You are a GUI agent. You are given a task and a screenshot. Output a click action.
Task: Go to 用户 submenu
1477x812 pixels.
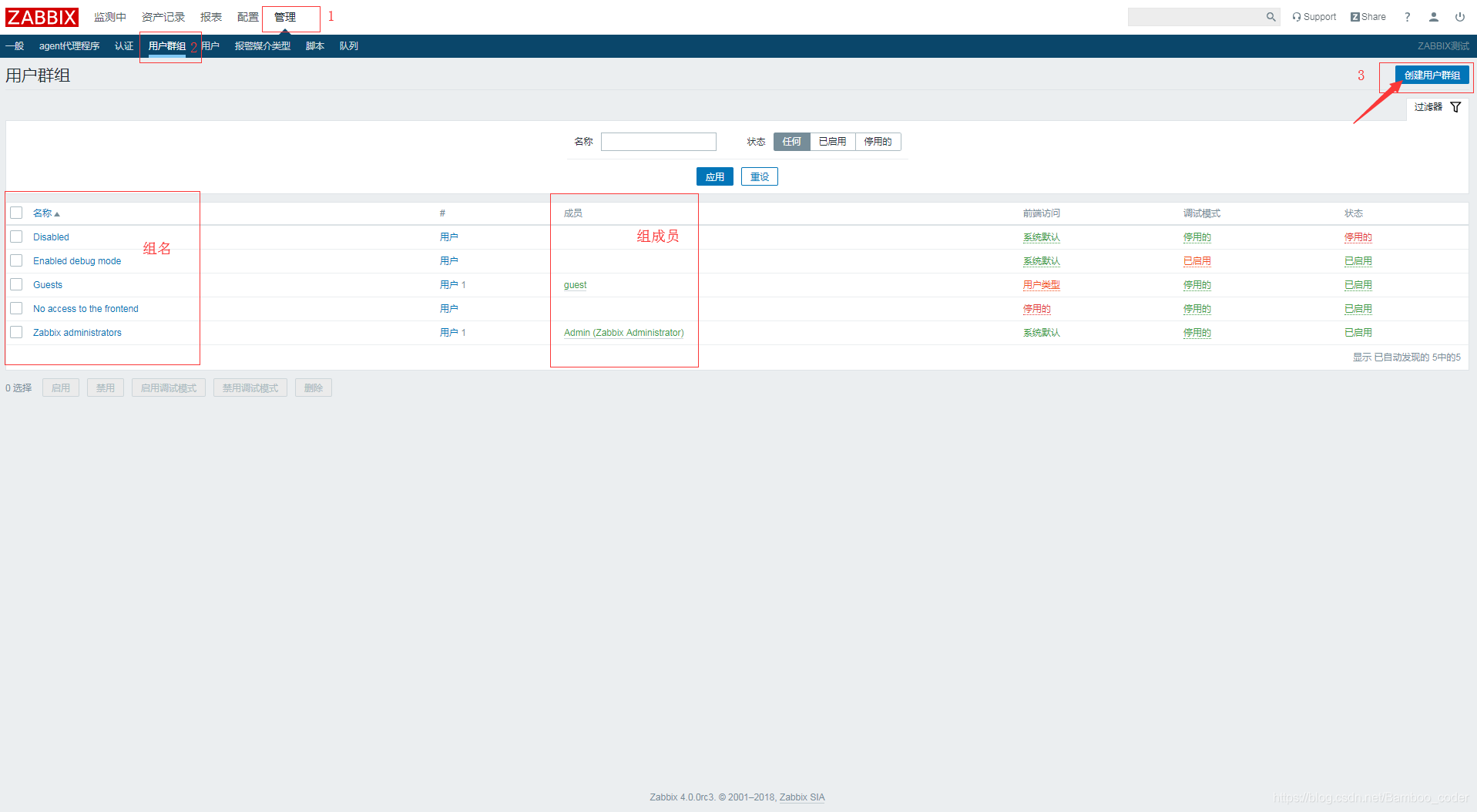[x=210, y=46]
